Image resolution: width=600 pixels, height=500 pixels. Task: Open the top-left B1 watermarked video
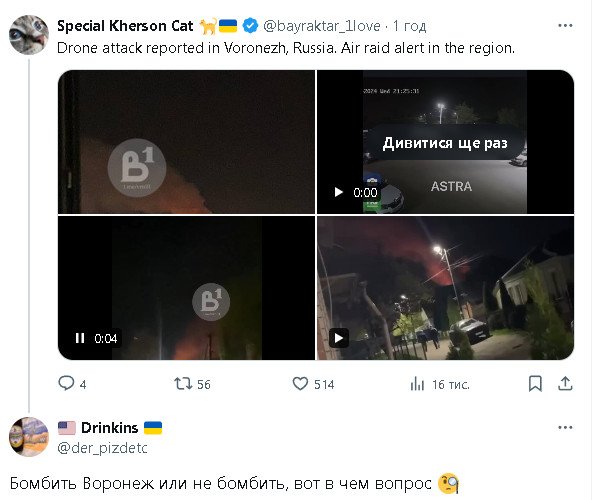tap(186, 142)
